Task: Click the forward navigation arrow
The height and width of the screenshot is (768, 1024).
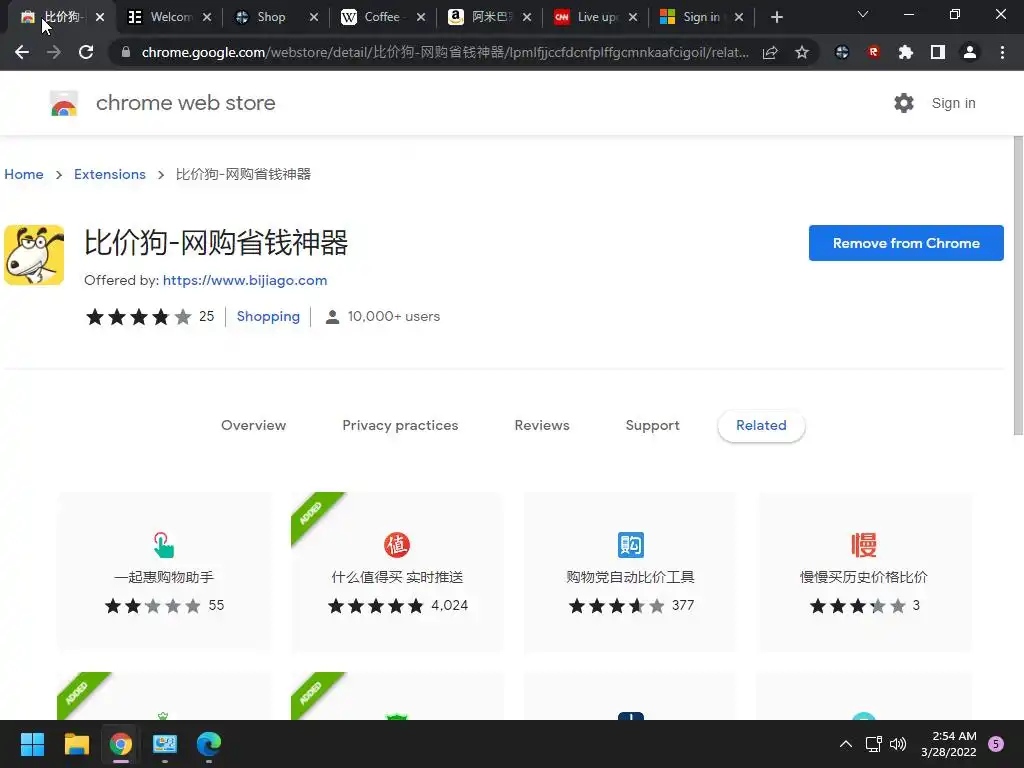Action: coord(54,52)
